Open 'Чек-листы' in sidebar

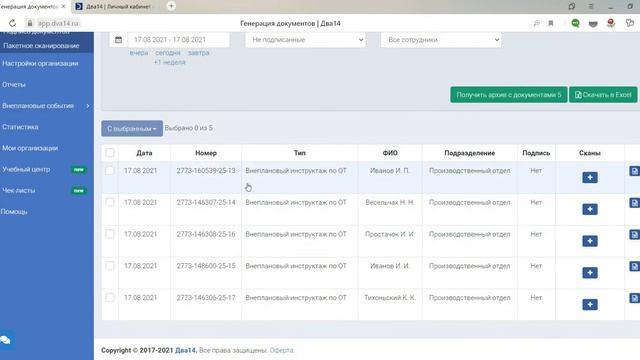(x=19, y=191)
